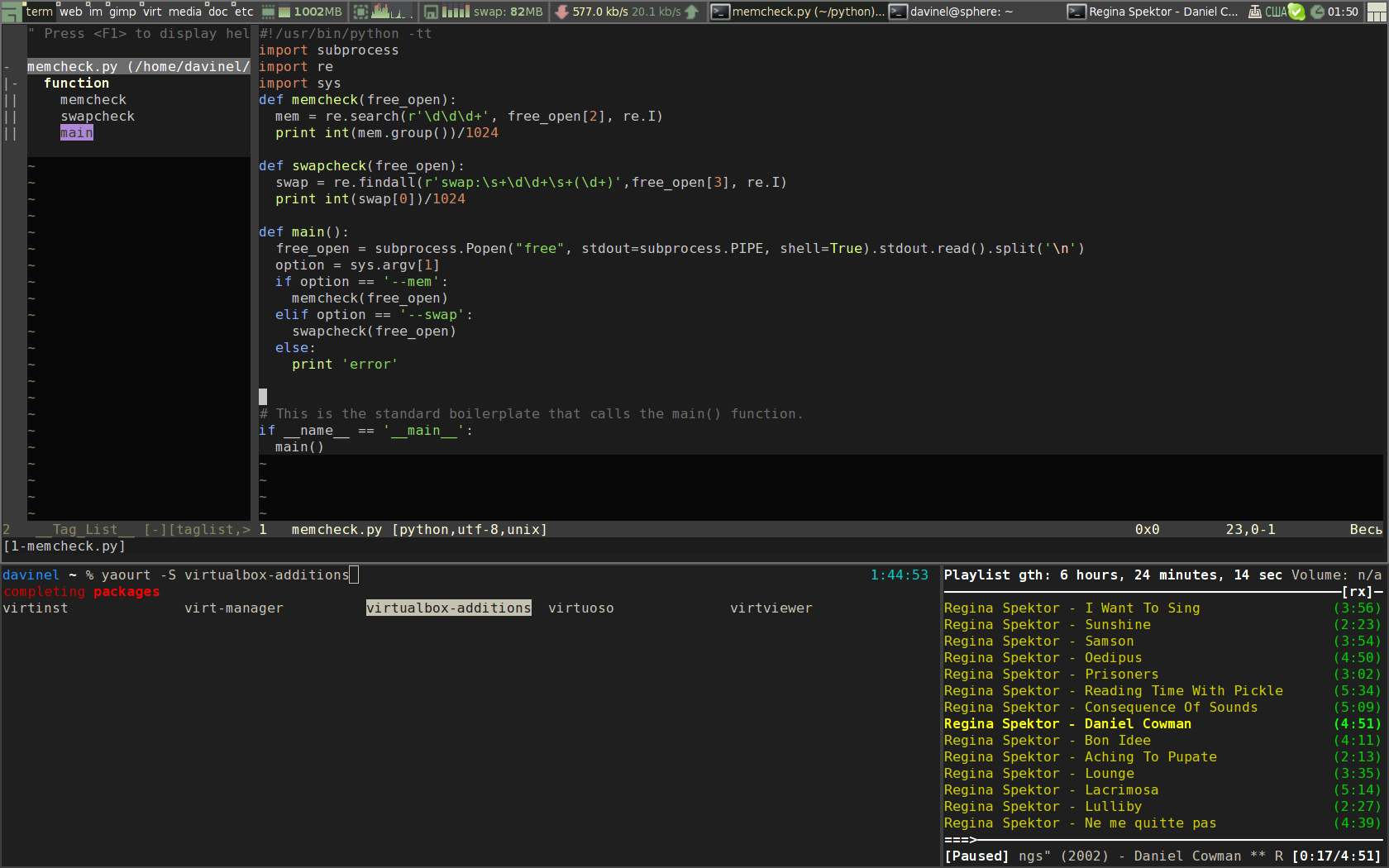The width and height of the screenshot is (1389, 868).
Task: Click the 'option = sys.argv[1]' line
Action: (357, 265)
